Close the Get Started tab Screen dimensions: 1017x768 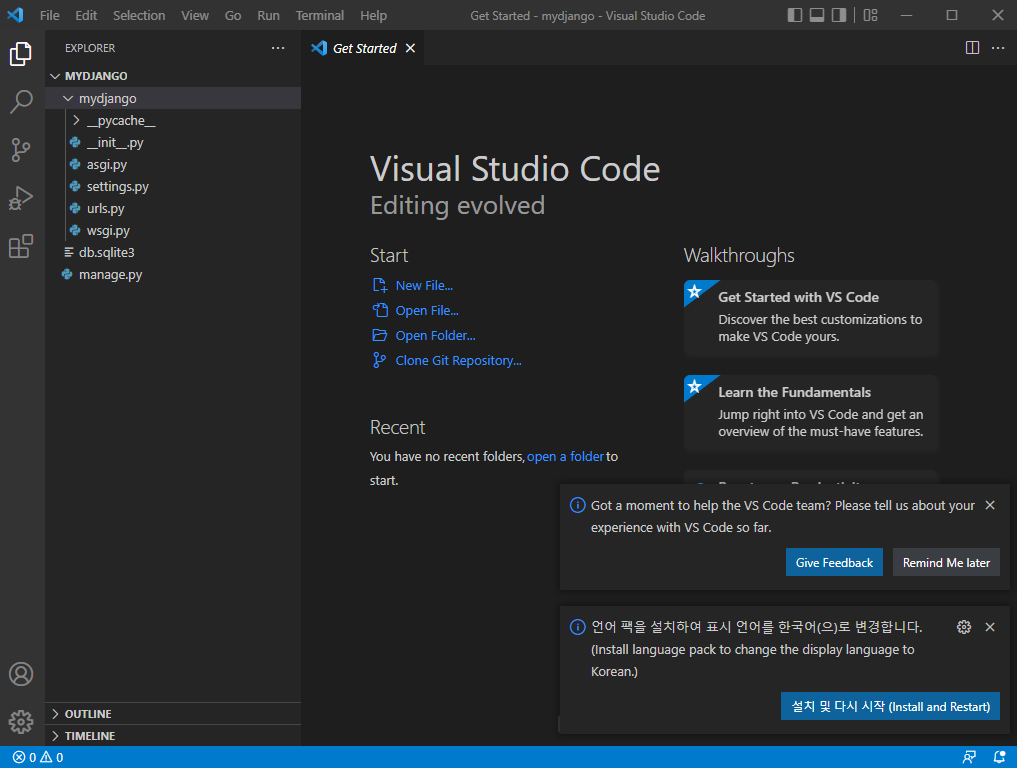coord(410,48)
